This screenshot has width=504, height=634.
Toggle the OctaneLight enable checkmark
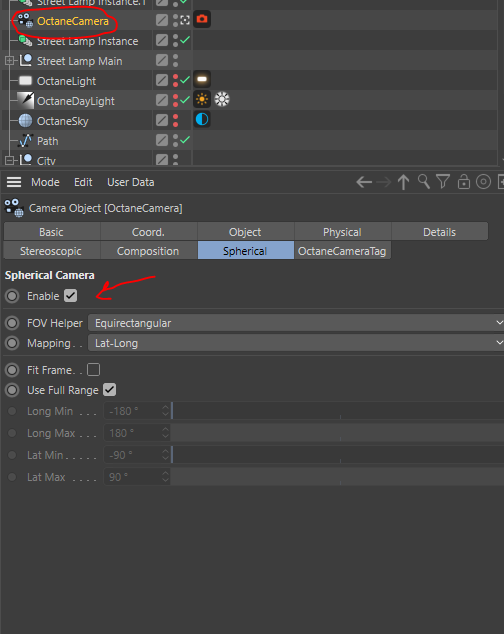[x=185, y=80]
